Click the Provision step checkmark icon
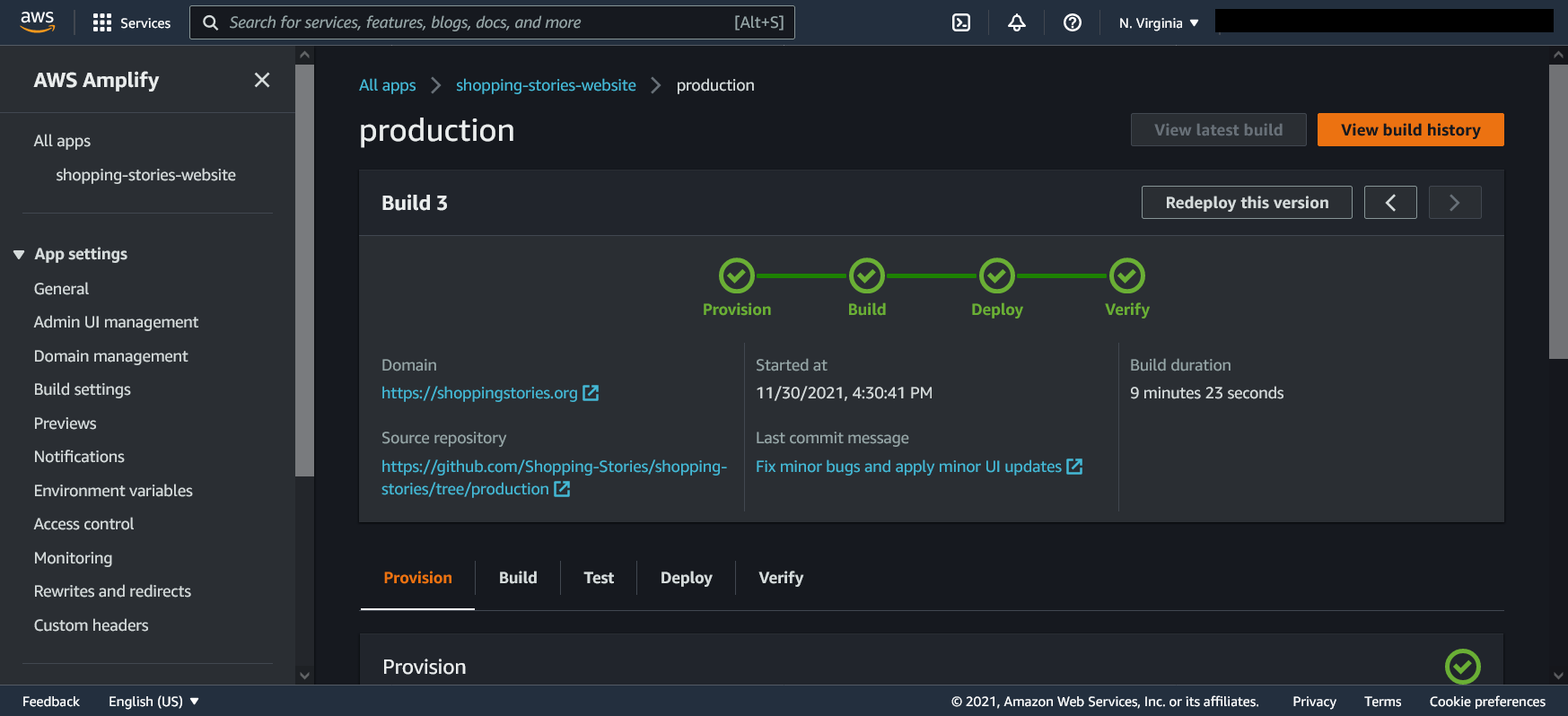This screenshot has width=1568, height=716. tap(737, 275)
